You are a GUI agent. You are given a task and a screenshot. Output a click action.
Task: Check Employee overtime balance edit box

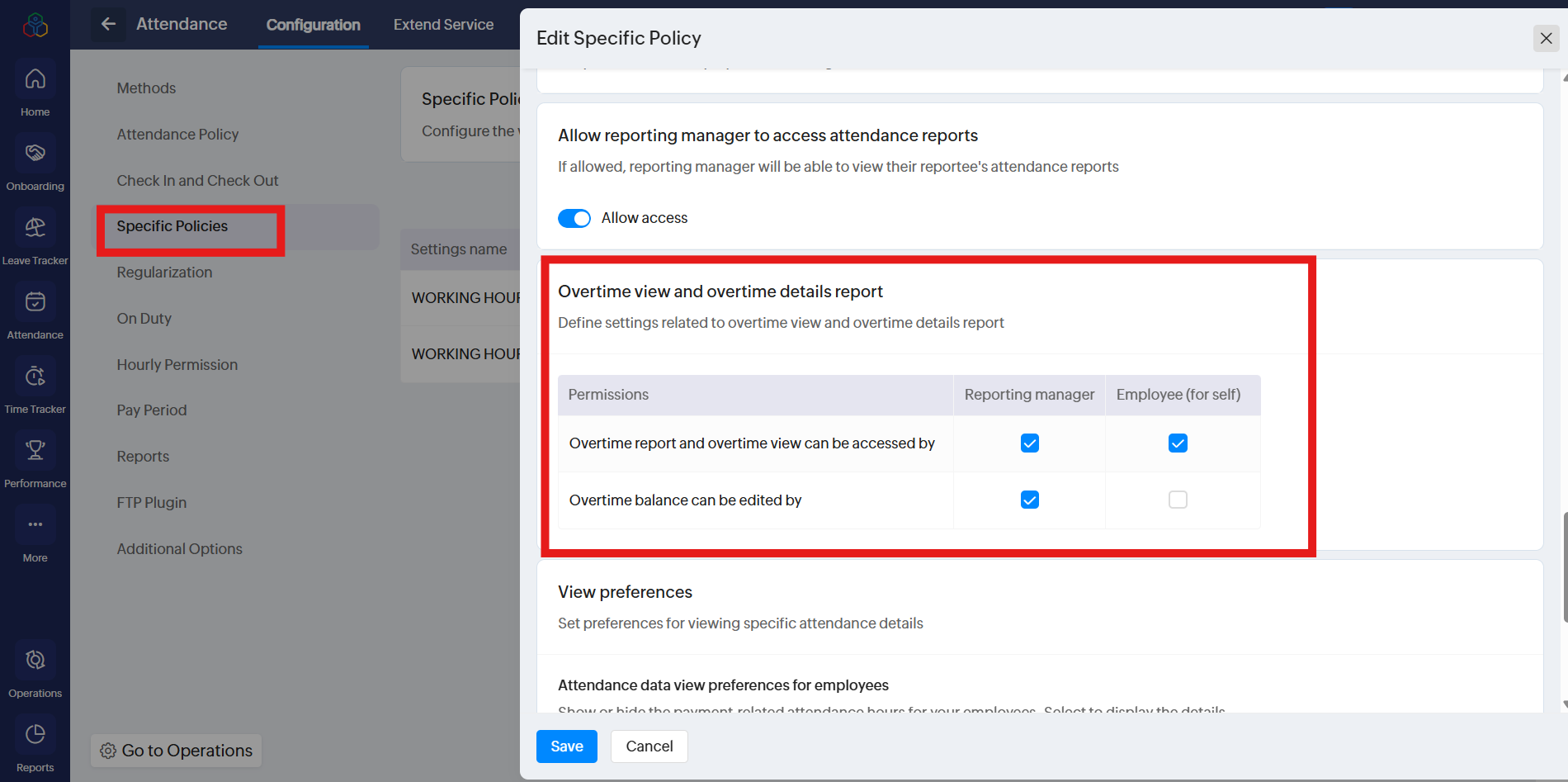(x=1178, y=500)
